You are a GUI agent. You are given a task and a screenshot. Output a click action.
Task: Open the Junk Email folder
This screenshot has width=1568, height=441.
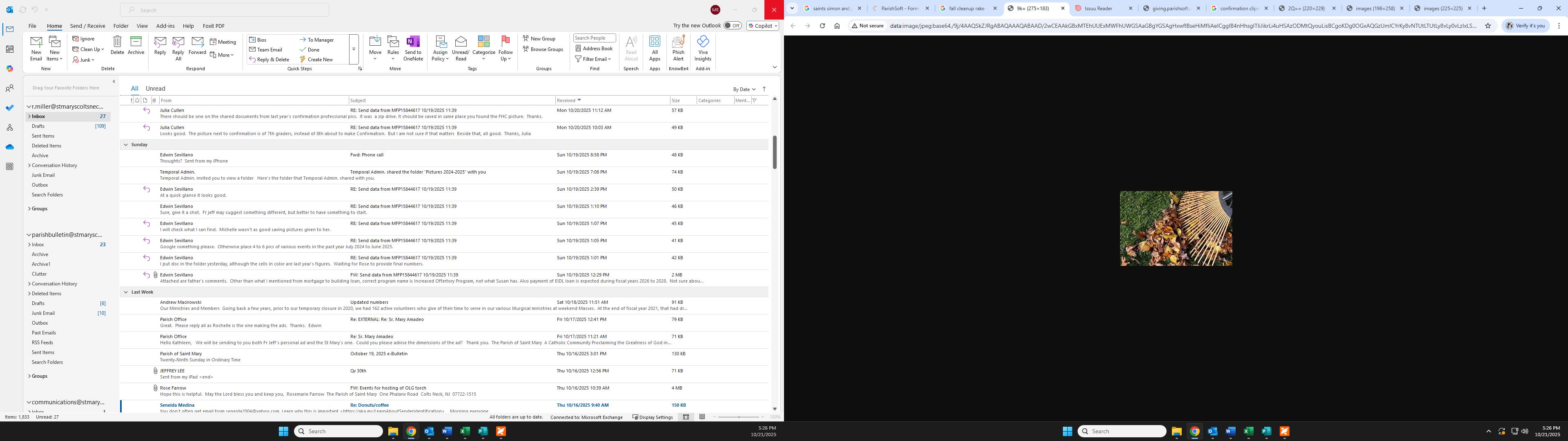tap(43, 176)
